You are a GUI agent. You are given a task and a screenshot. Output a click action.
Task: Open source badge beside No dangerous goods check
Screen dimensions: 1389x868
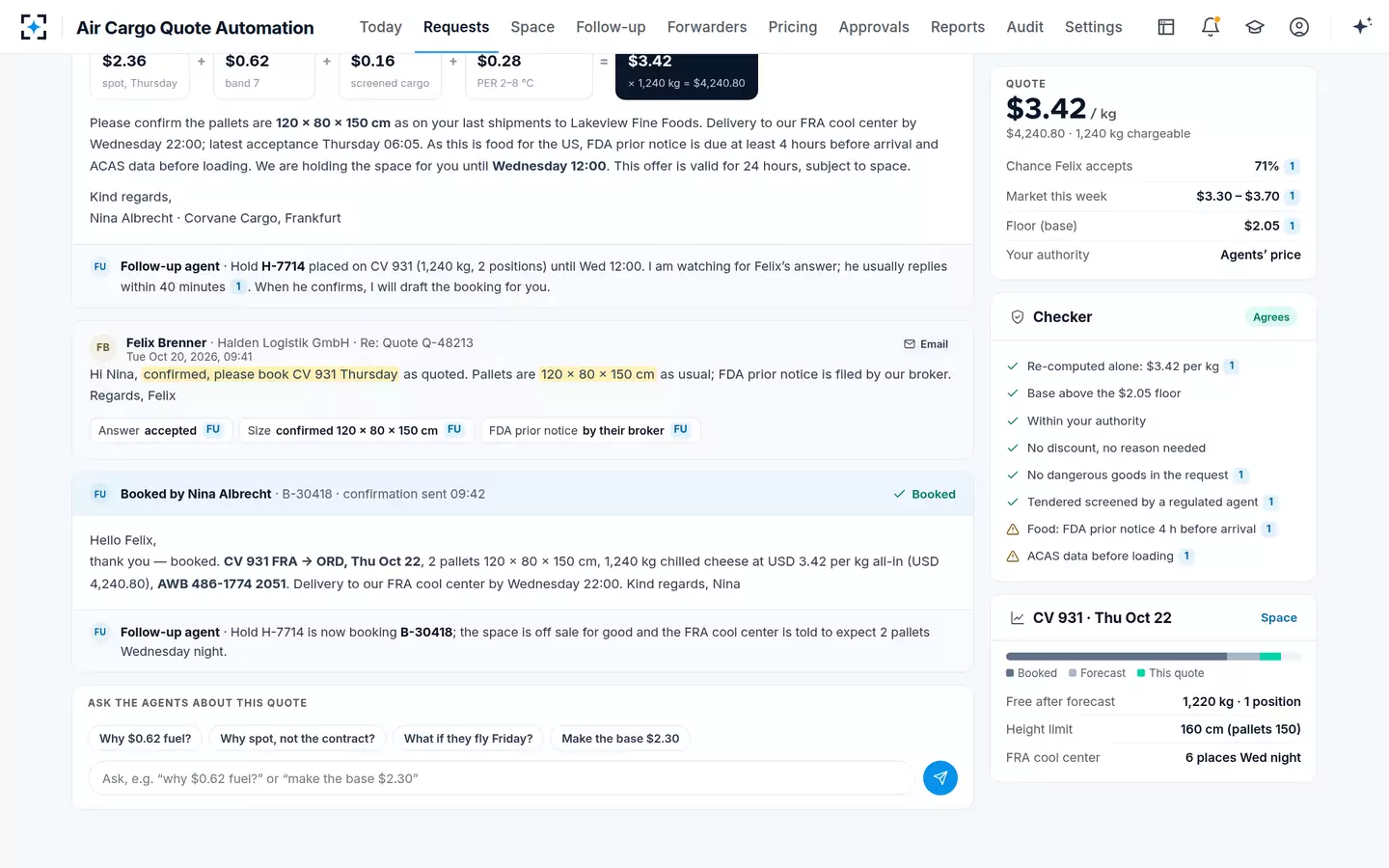pyautogui.click(x=1241, y=475)
